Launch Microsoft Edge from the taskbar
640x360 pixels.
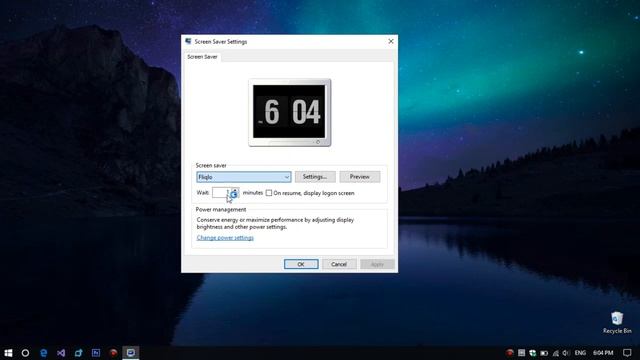pyautogui.click(x=43, y=353)
